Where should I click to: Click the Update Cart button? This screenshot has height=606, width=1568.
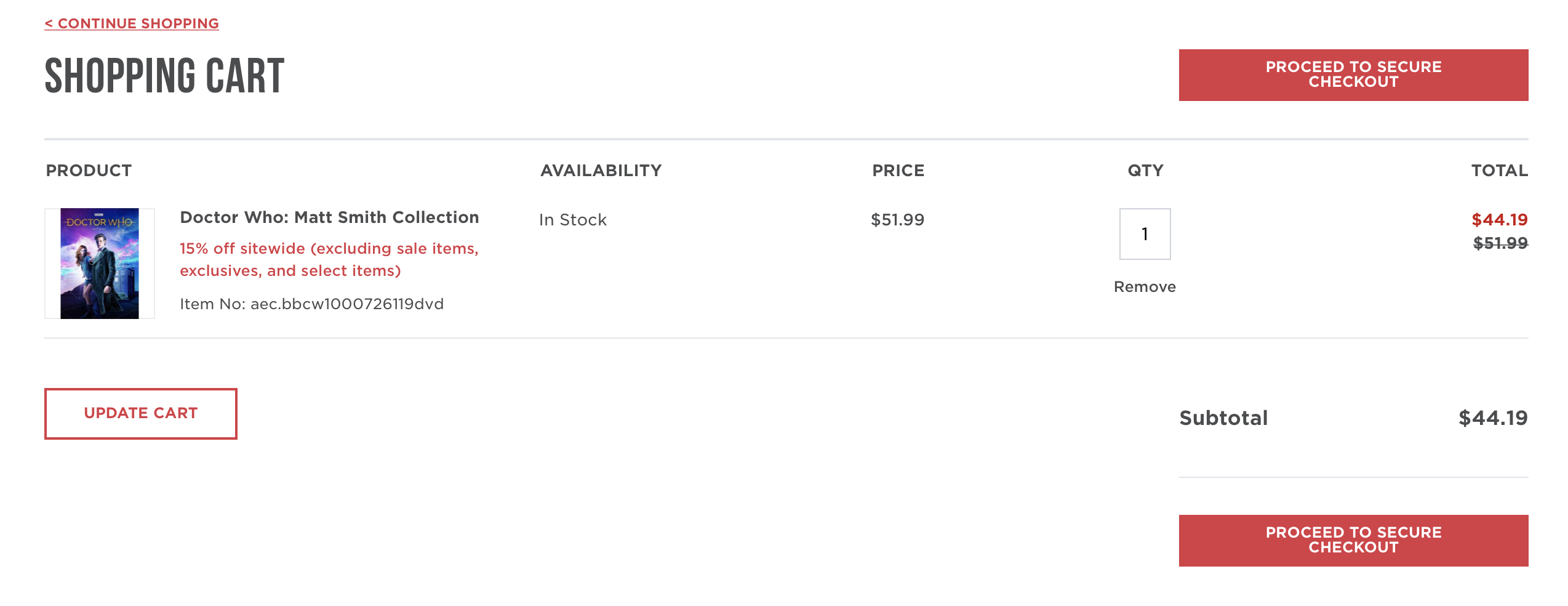pos(141,413)
